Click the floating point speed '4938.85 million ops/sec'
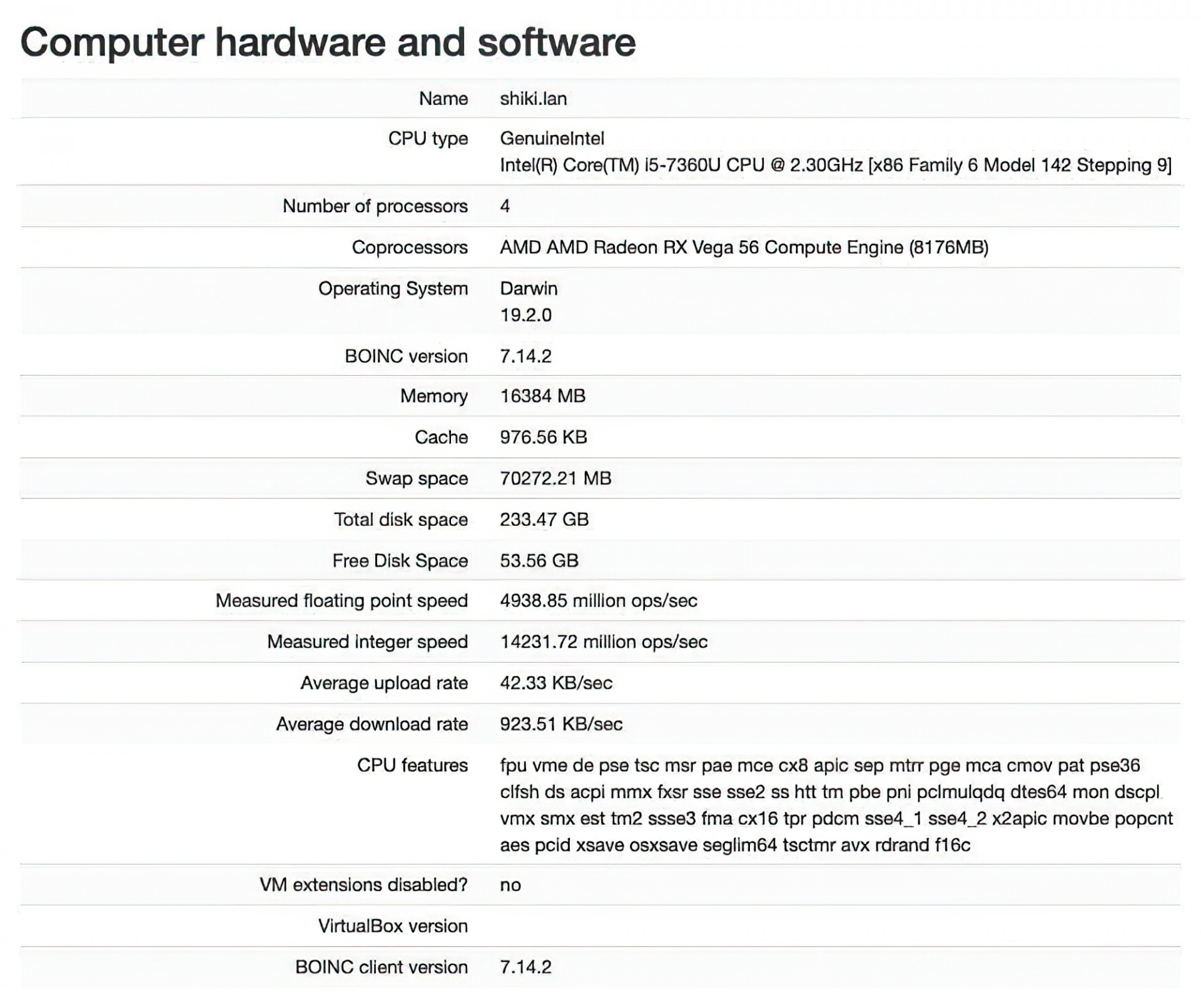The width and height of the screenshot is (1201, 1008). [598, 601]
